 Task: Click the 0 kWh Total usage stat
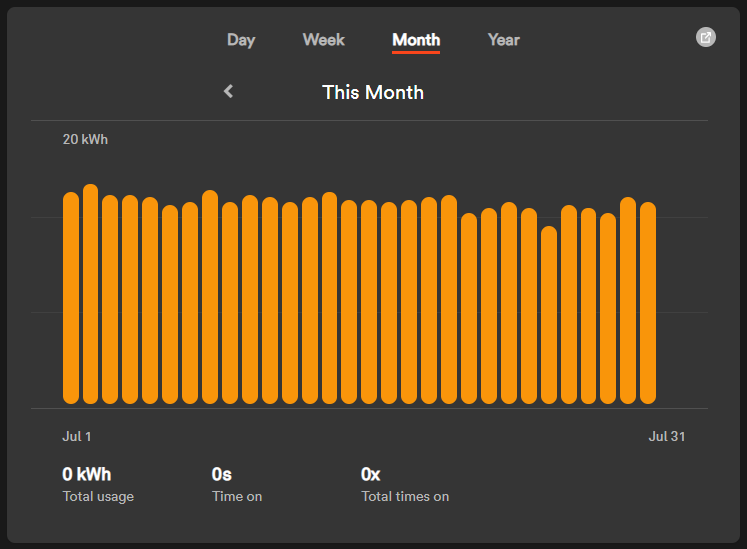98,484
